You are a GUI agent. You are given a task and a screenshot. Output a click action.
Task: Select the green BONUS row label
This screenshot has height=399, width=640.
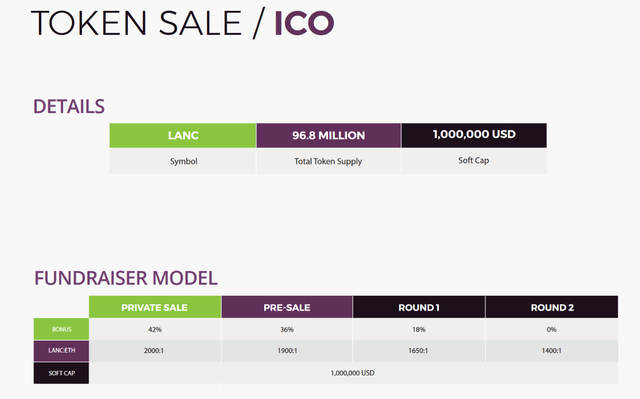coord(61,329)
